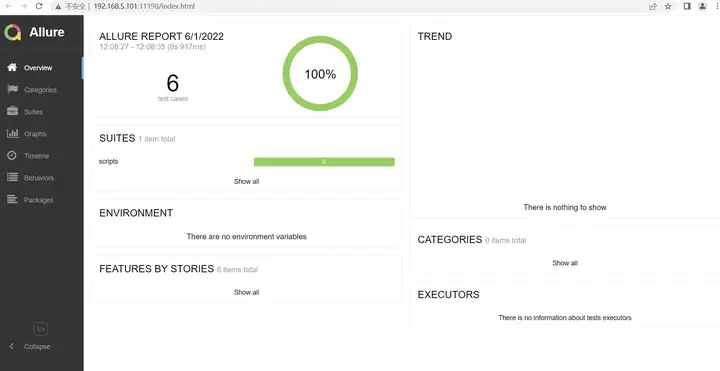Click the Allure brand name text

(x=47, y=33)
